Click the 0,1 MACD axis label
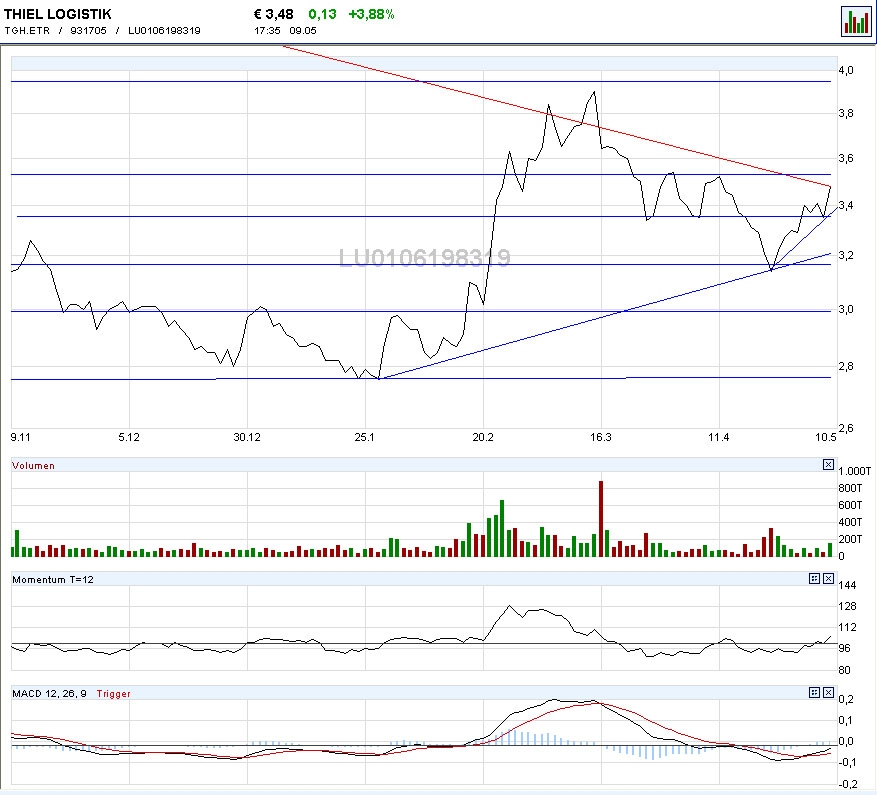Screen dimensions: 877x795 click(x=846, y=721)
